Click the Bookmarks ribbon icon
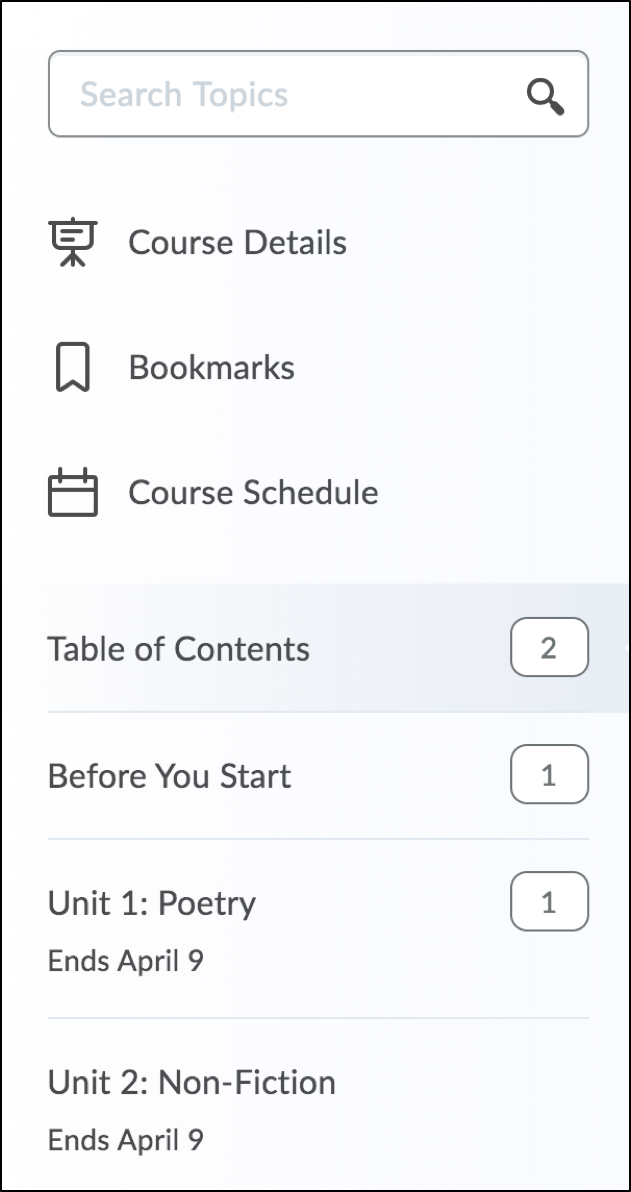 click(73, 368)
